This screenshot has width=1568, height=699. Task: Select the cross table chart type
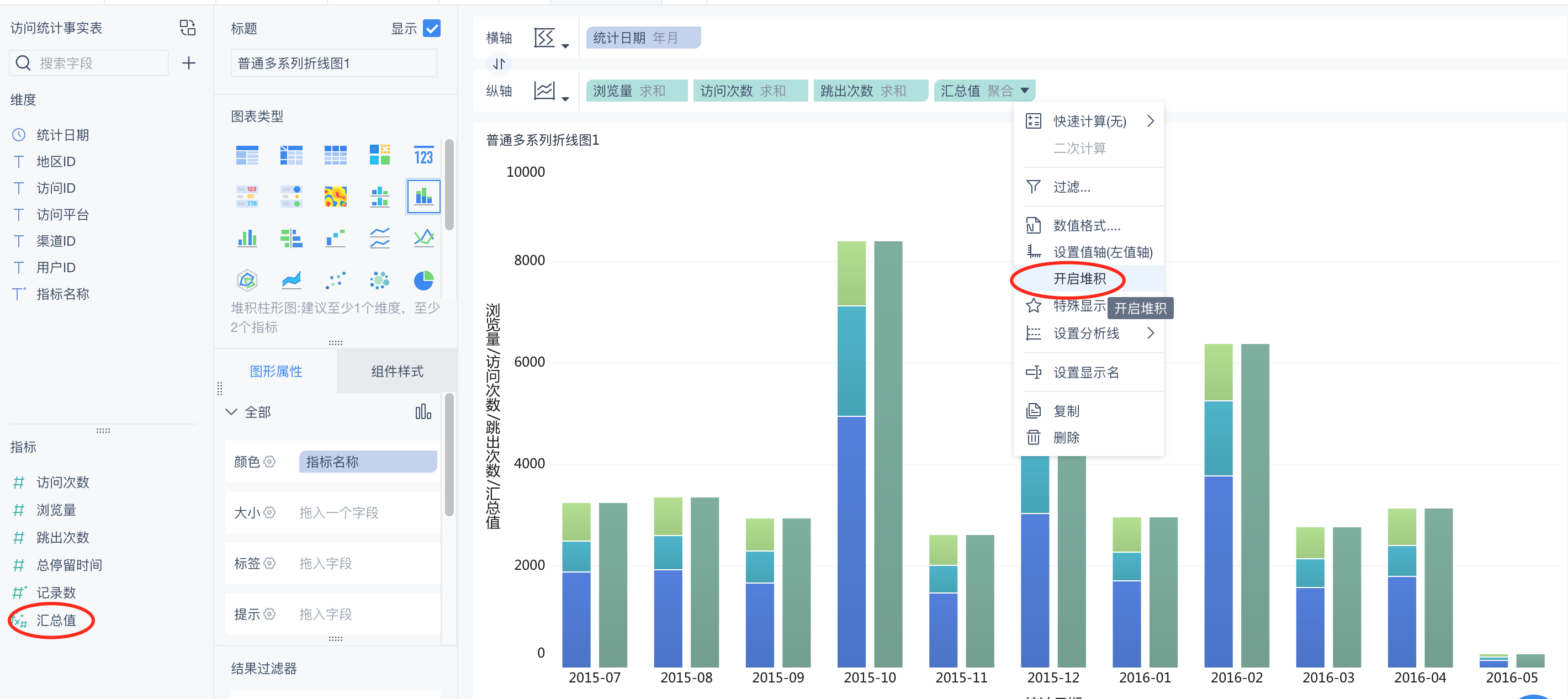coord(291,155)
